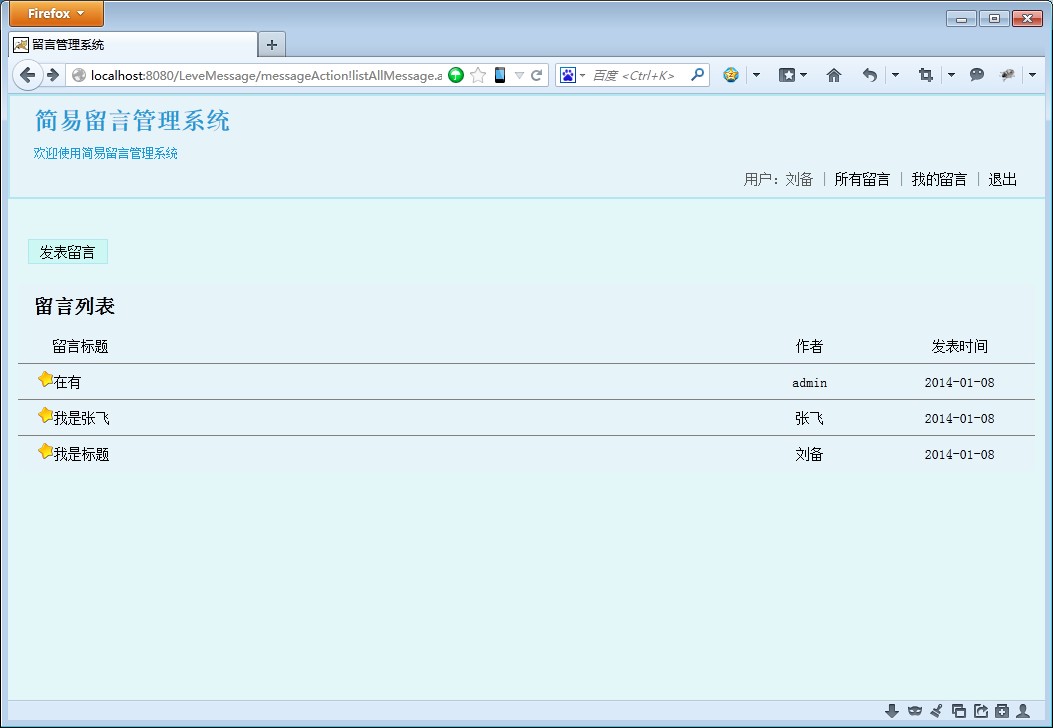Screen dimensions: 1053x728
Task: Open the message titled 我是标题
Action: tap(81, 454)
